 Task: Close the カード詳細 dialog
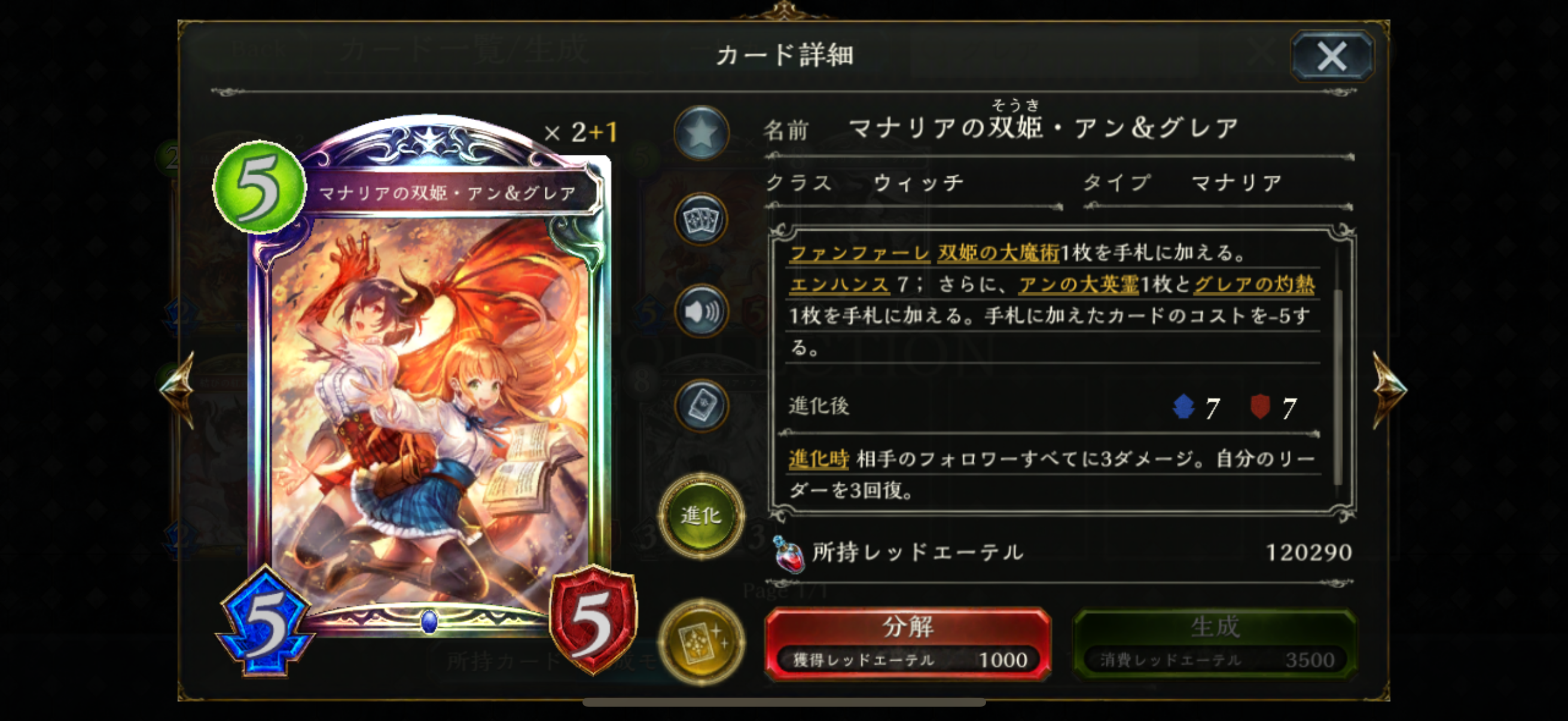[1332, 56]
